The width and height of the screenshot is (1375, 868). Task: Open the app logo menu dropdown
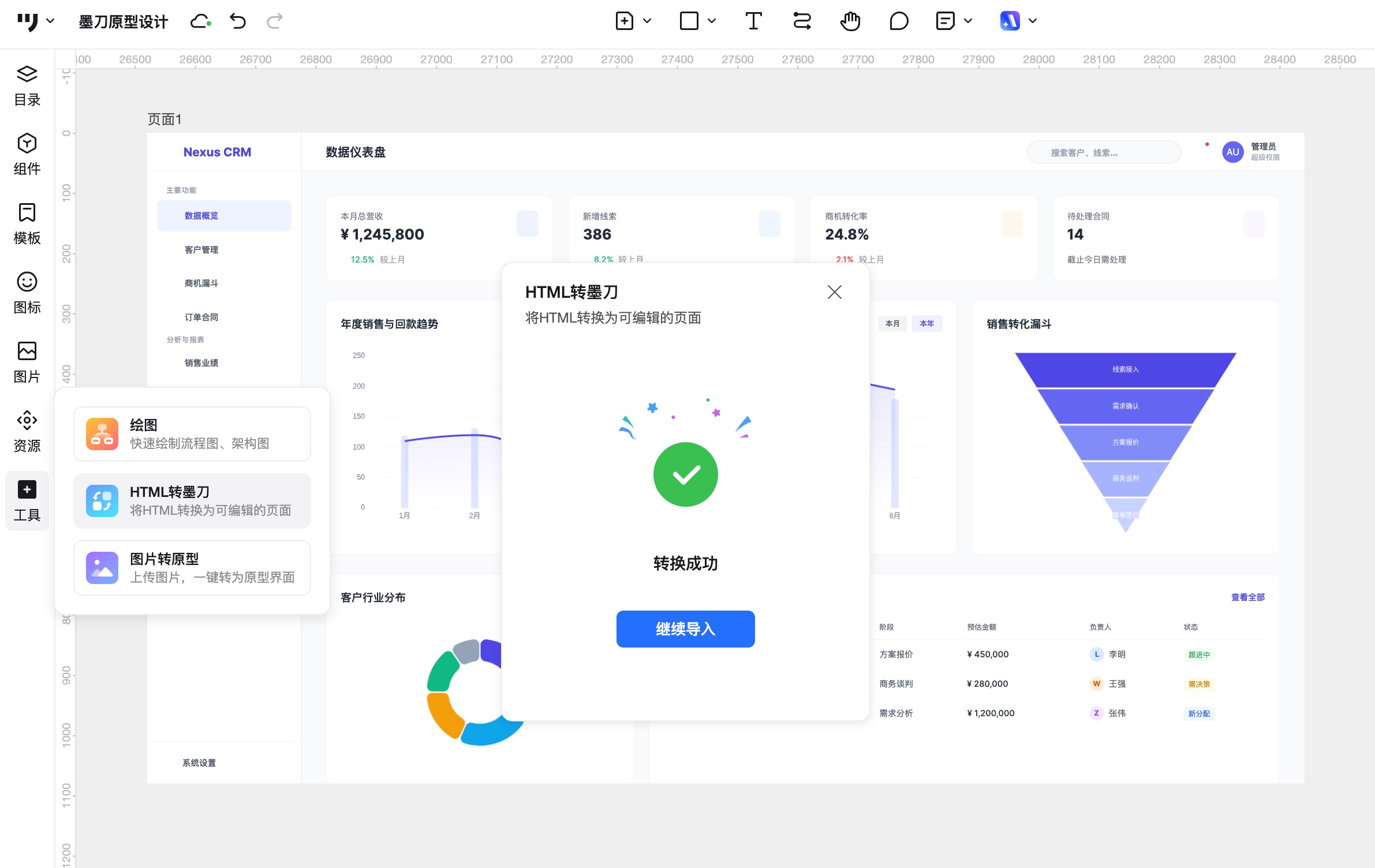coord(50,21)
